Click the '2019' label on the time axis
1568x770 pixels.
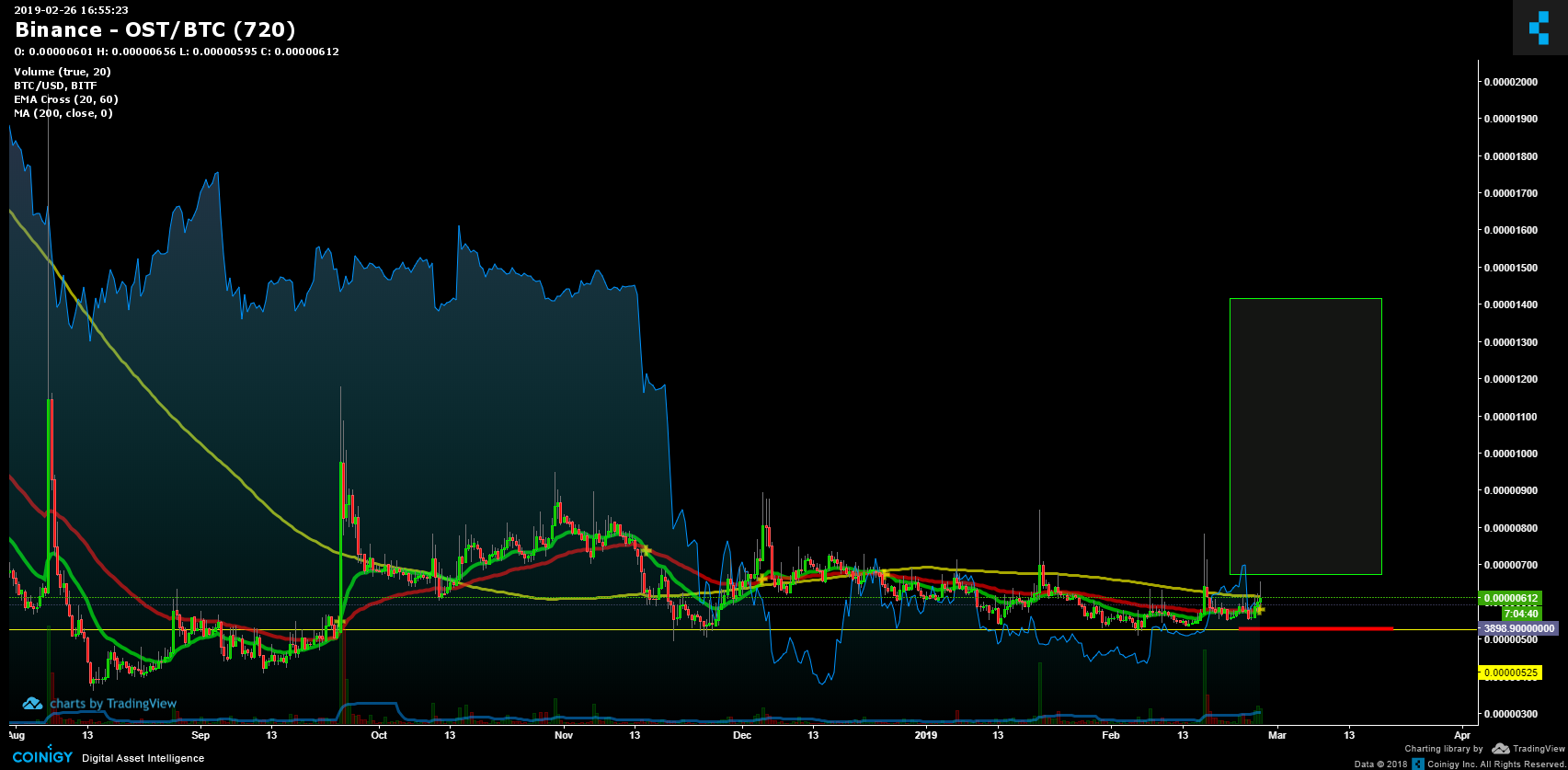coord(926,736)
